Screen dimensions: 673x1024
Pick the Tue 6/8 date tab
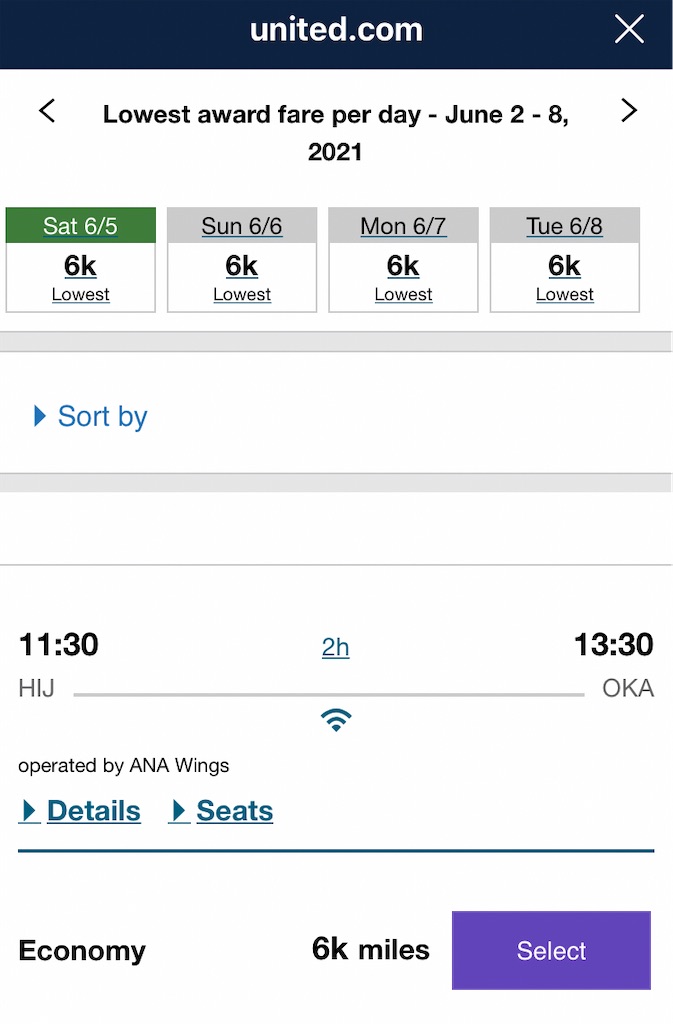point(564,259)
